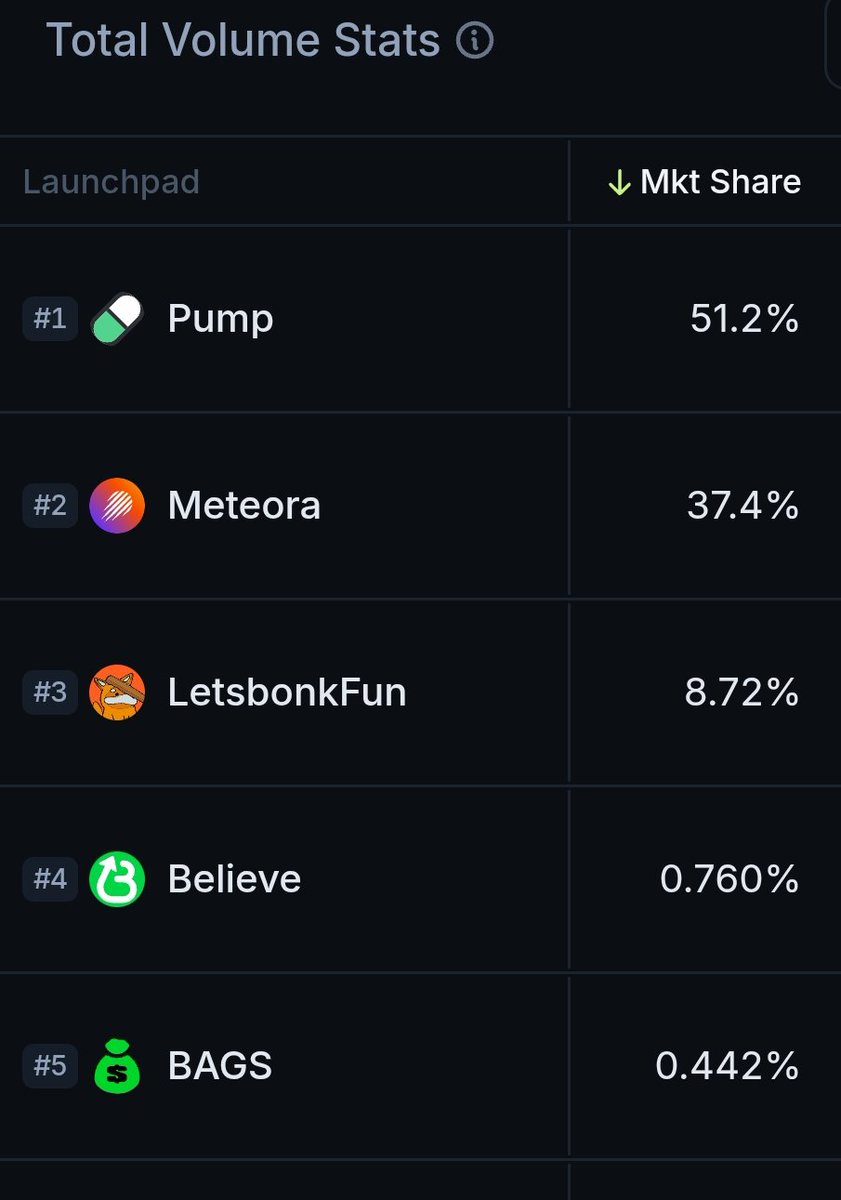The image size is (841, 1200).
Task: Click the 51.2% market share value
Action: click(744, 319)
